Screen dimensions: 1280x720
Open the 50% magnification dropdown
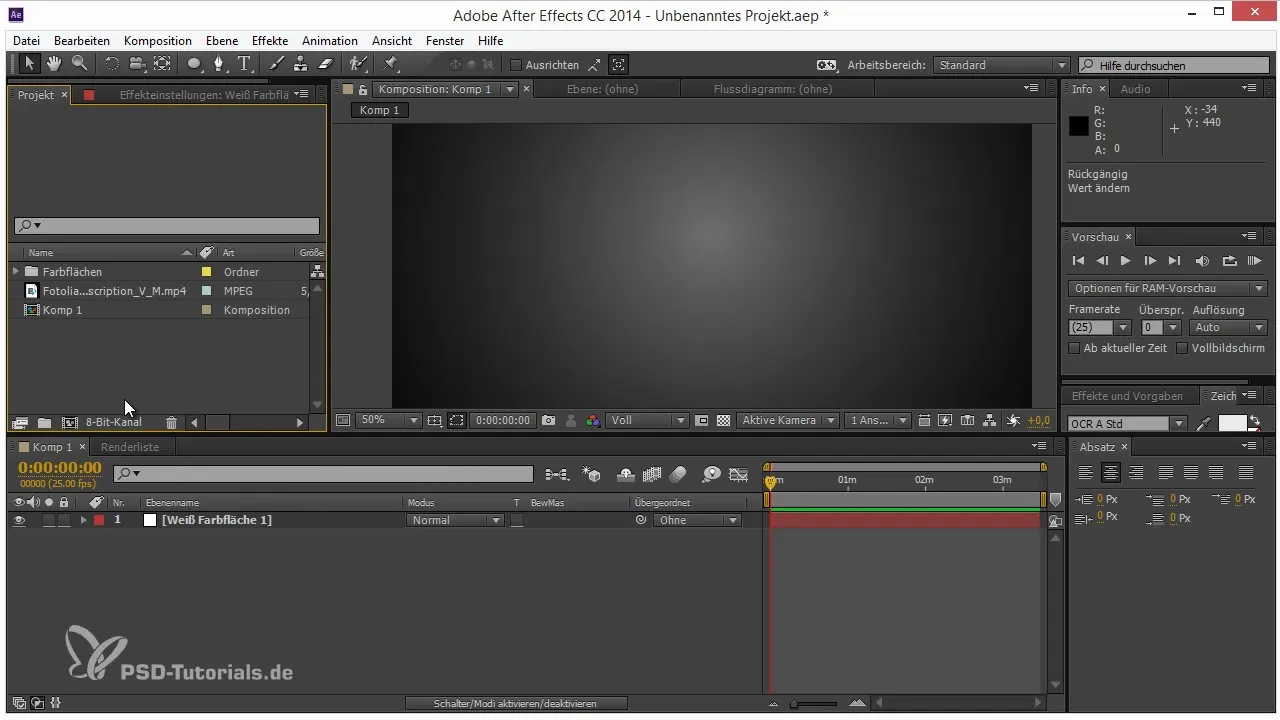(388, 421)
